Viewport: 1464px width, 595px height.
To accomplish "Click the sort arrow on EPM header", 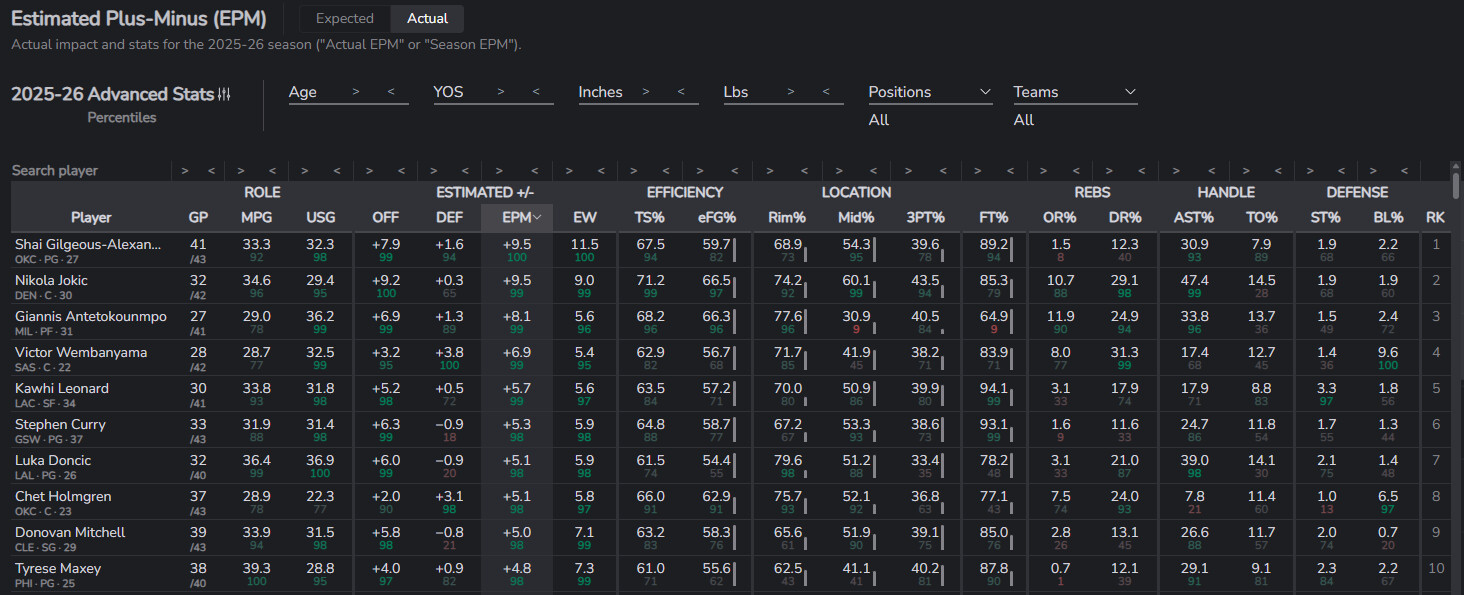I will pyautogui.click(x=537, y=217).
